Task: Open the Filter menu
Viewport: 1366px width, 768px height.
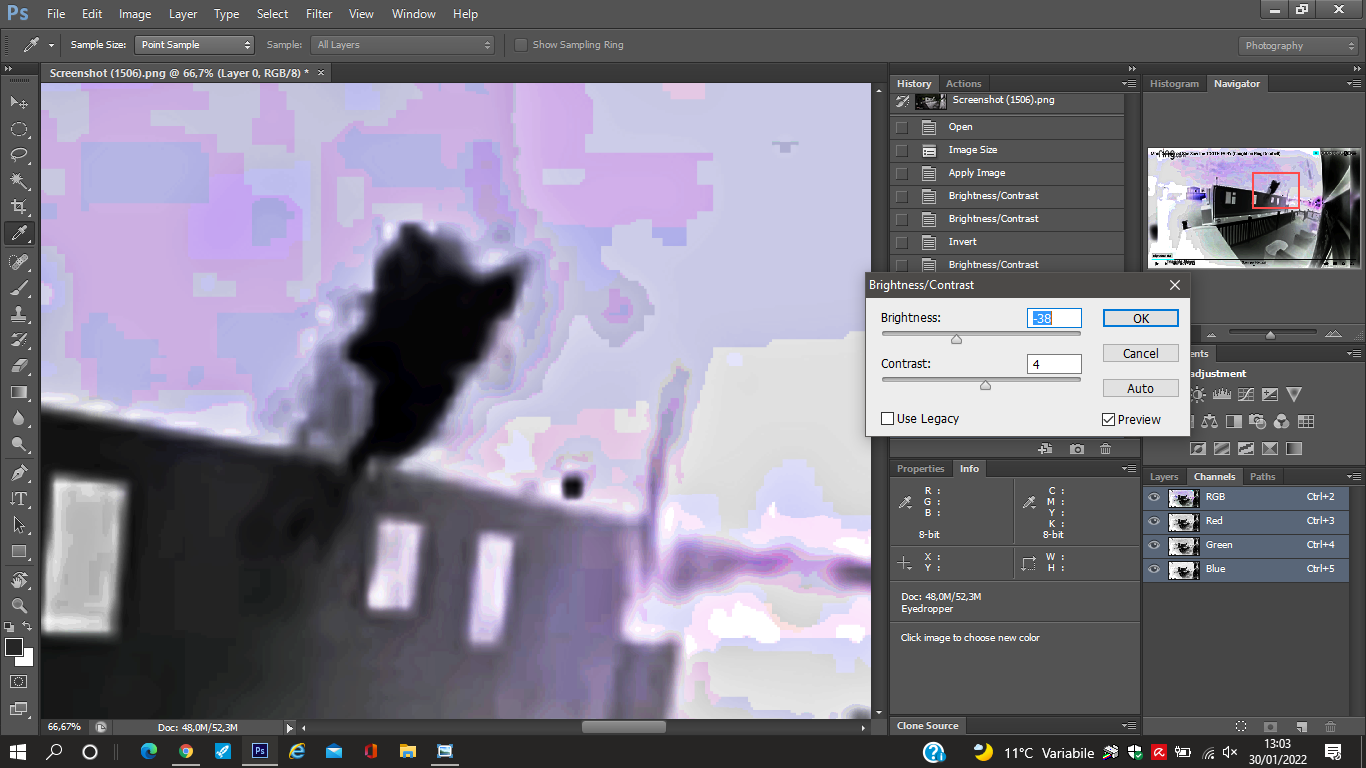Action: pyautogui.click(x=319, y=14)
